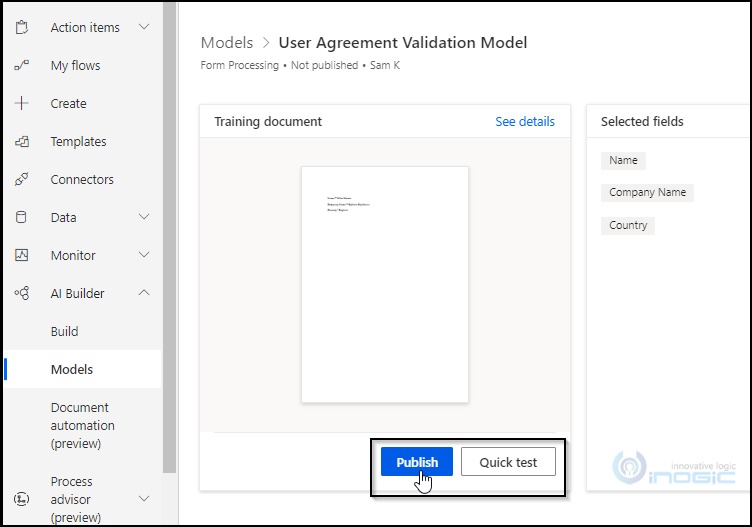Select Models under AI Builder
This screenshot has height=527, width=752.
point(72,369)
